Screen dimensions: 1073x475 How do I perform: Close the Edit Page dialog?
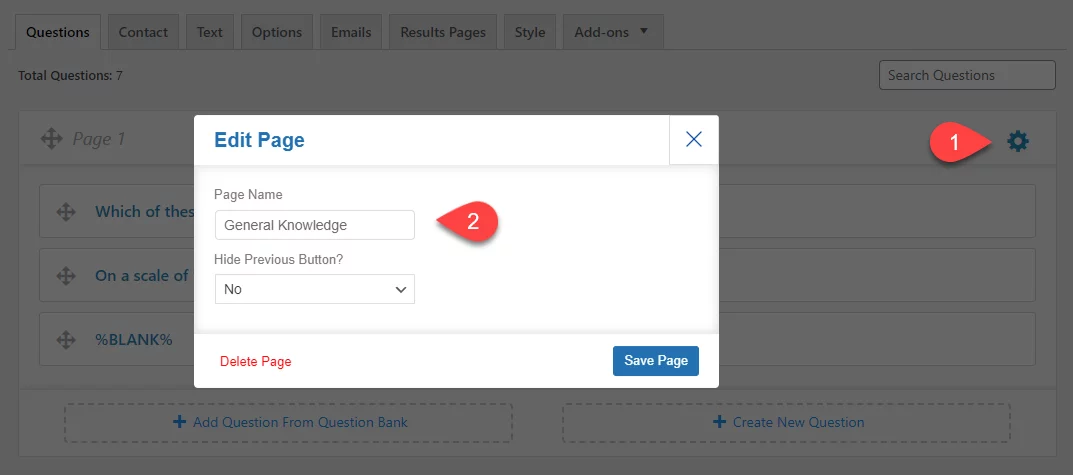tap(694, 140)
